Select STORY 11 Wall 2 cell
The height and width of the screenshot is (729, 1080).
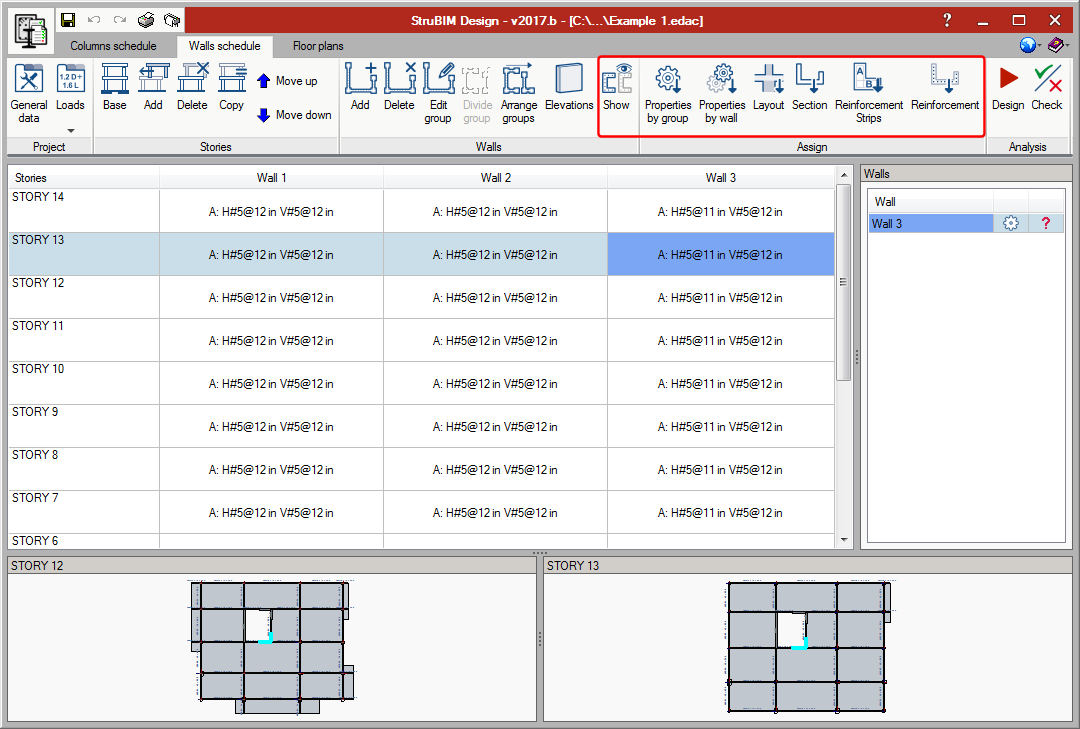click(x=495, y=341)
